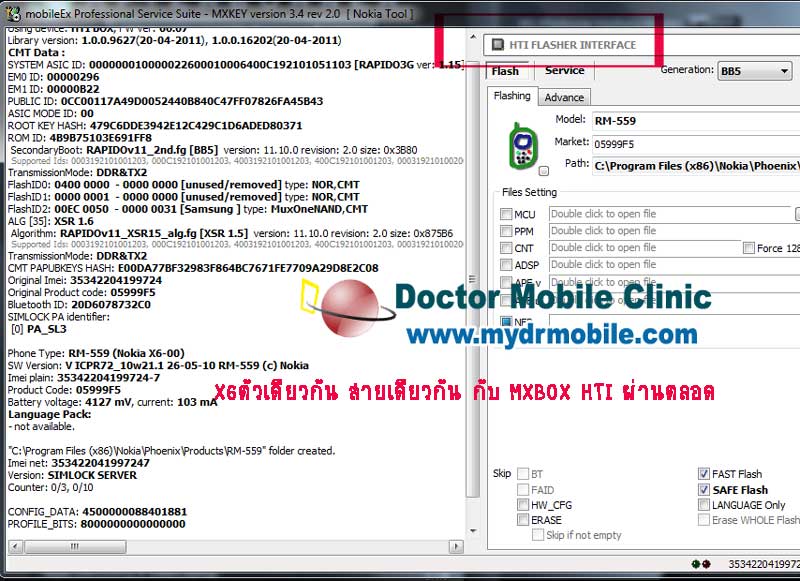This screenshot has height=581, width=800.
Task: Click the Imei net log line
Action: (79, 463)
